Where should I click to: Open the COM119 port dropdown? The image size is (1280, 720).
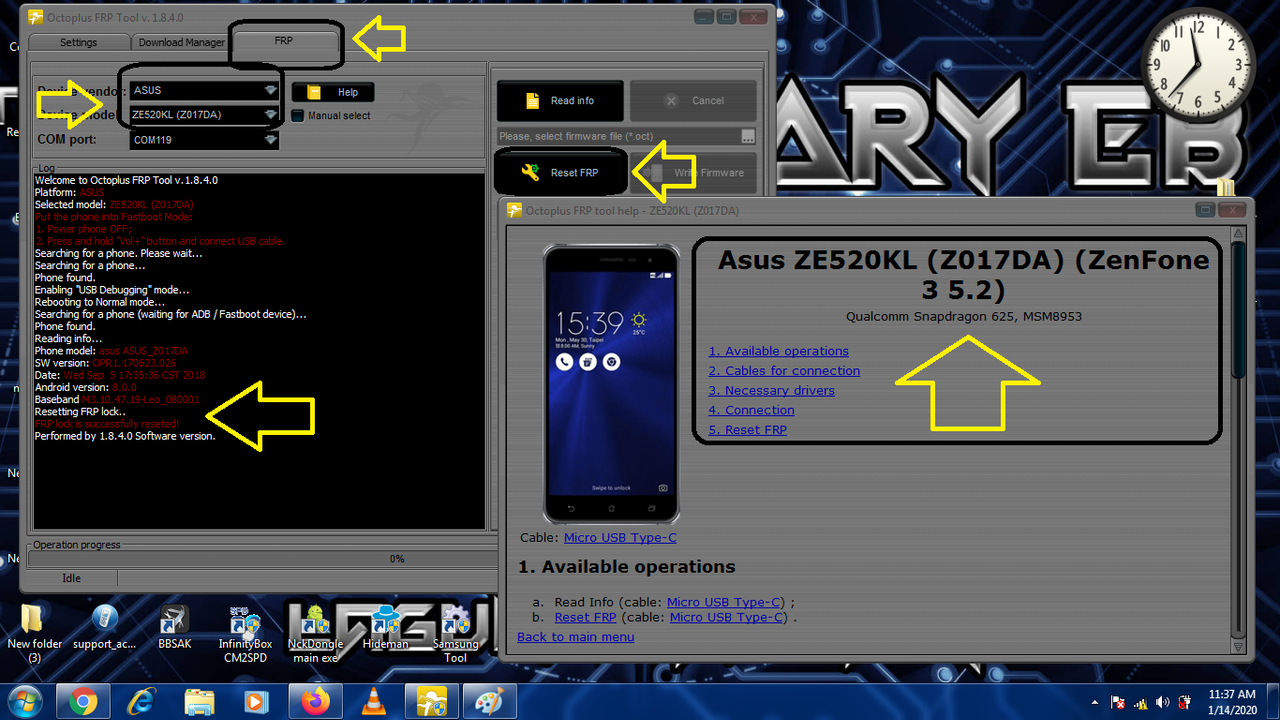pyautogui.click(x=203, y=140)
